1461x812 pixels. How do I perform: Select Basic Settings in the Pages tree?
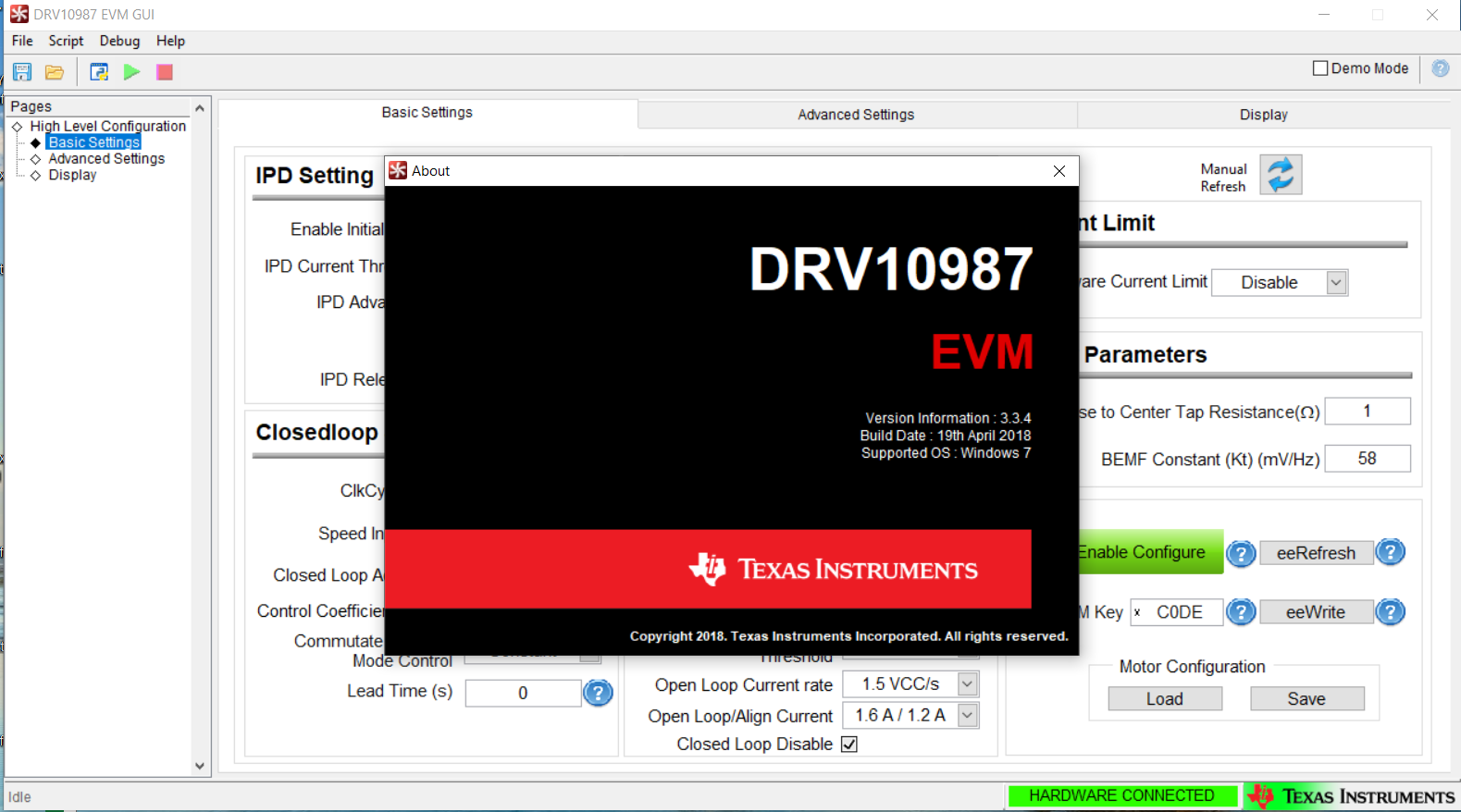click(x=93, y=142)
